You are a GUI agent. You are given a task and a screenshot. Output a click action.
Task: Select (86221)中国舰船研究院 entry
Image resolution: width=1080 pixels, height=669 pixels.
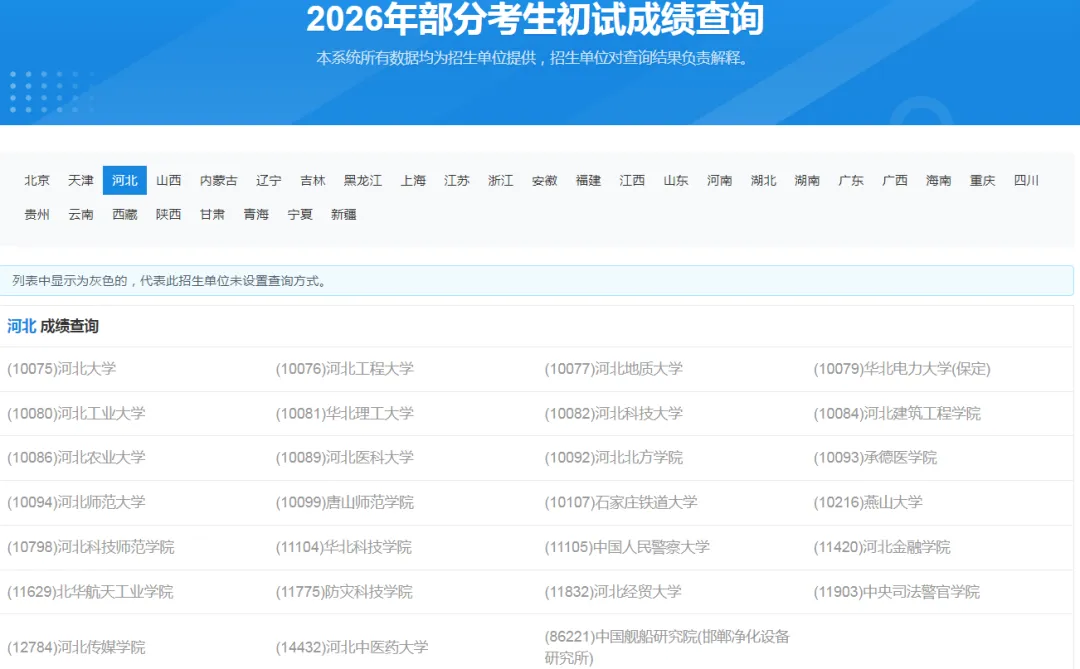pyautogui.click(x=667, y=647)
